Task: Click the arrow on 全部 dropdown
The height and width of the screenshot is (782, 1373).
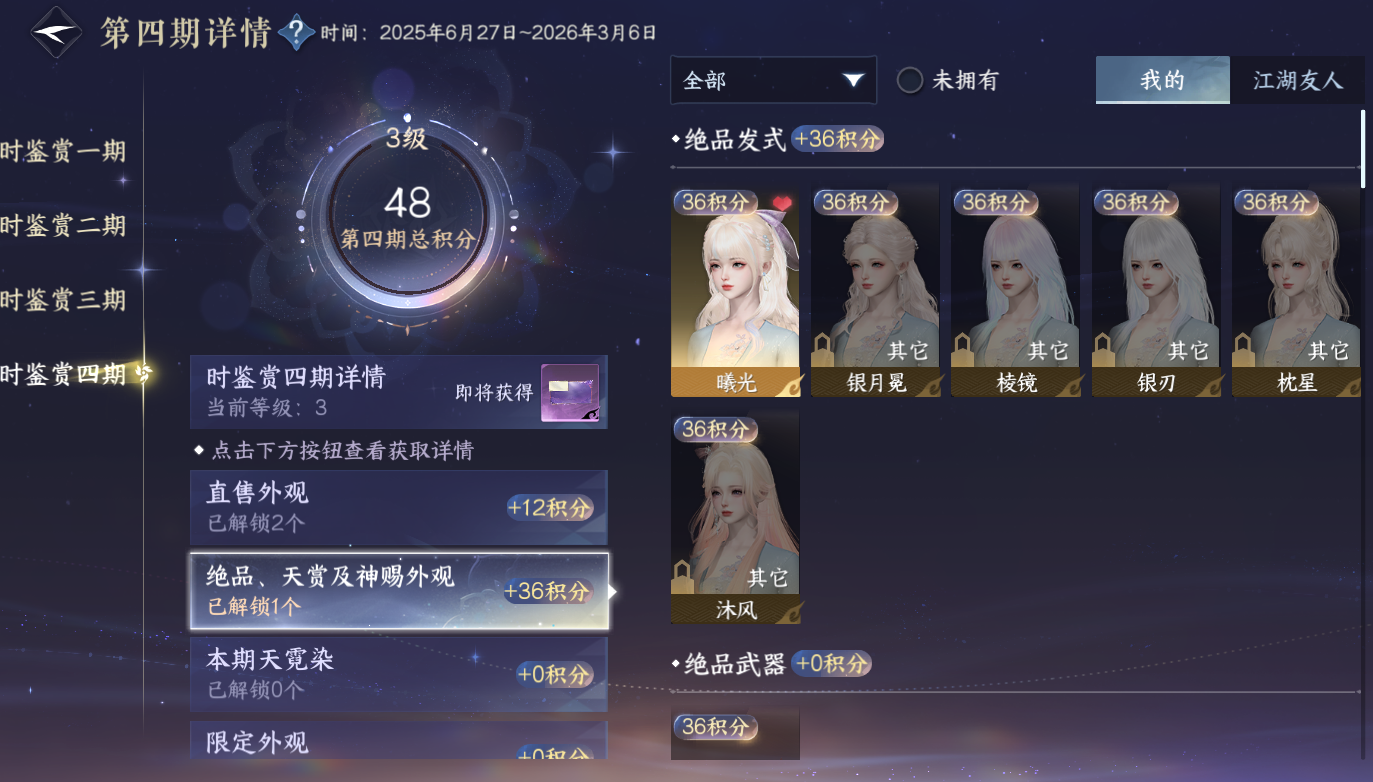Action: (x=853, y=81)
